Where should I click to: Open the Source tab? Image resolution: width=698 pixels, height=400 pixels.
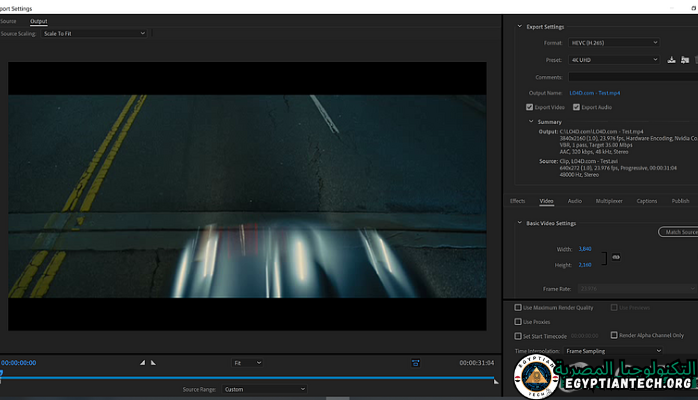[8, 20]
